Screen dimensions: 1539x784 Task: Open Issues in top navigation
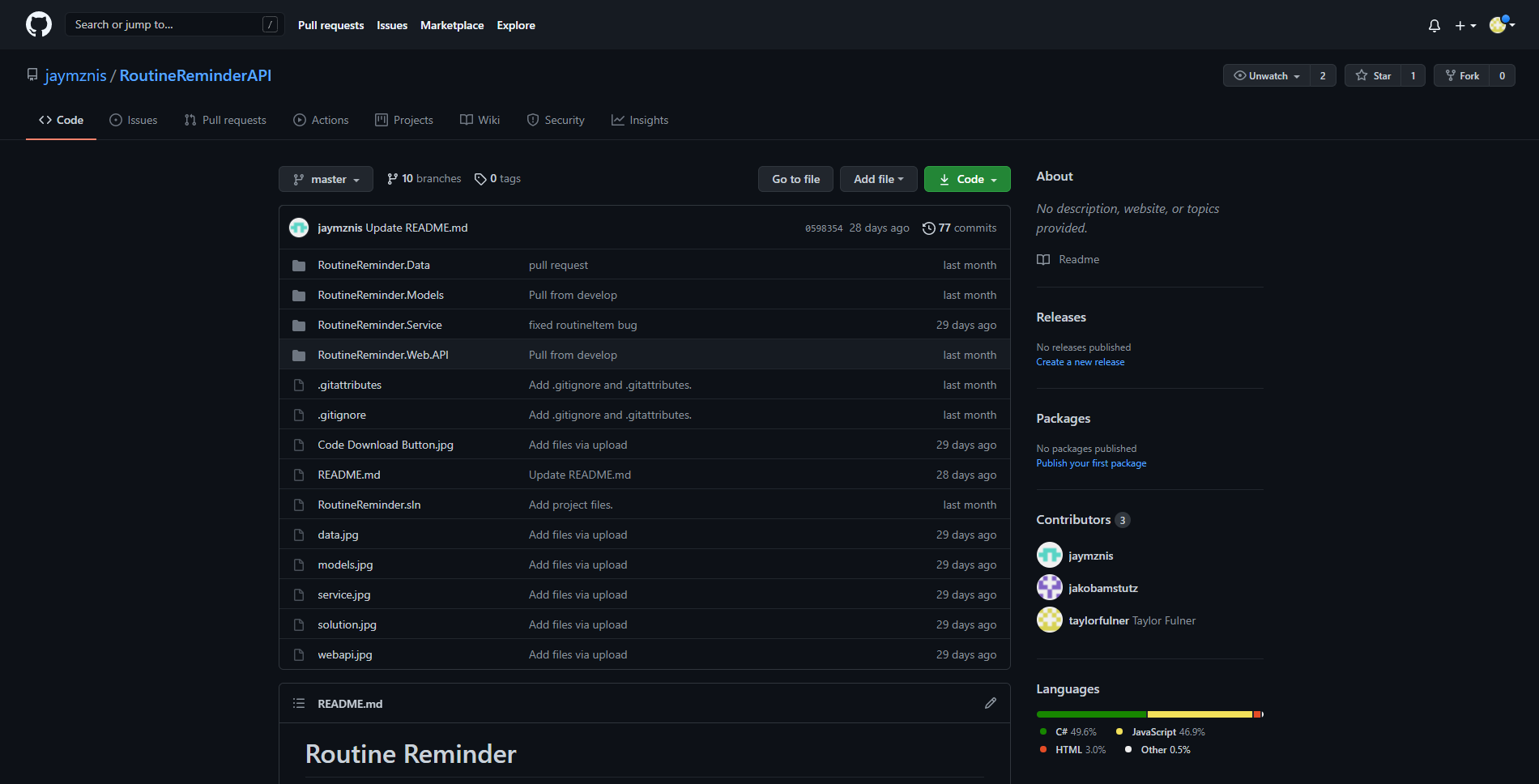click(x=392, y=25)
